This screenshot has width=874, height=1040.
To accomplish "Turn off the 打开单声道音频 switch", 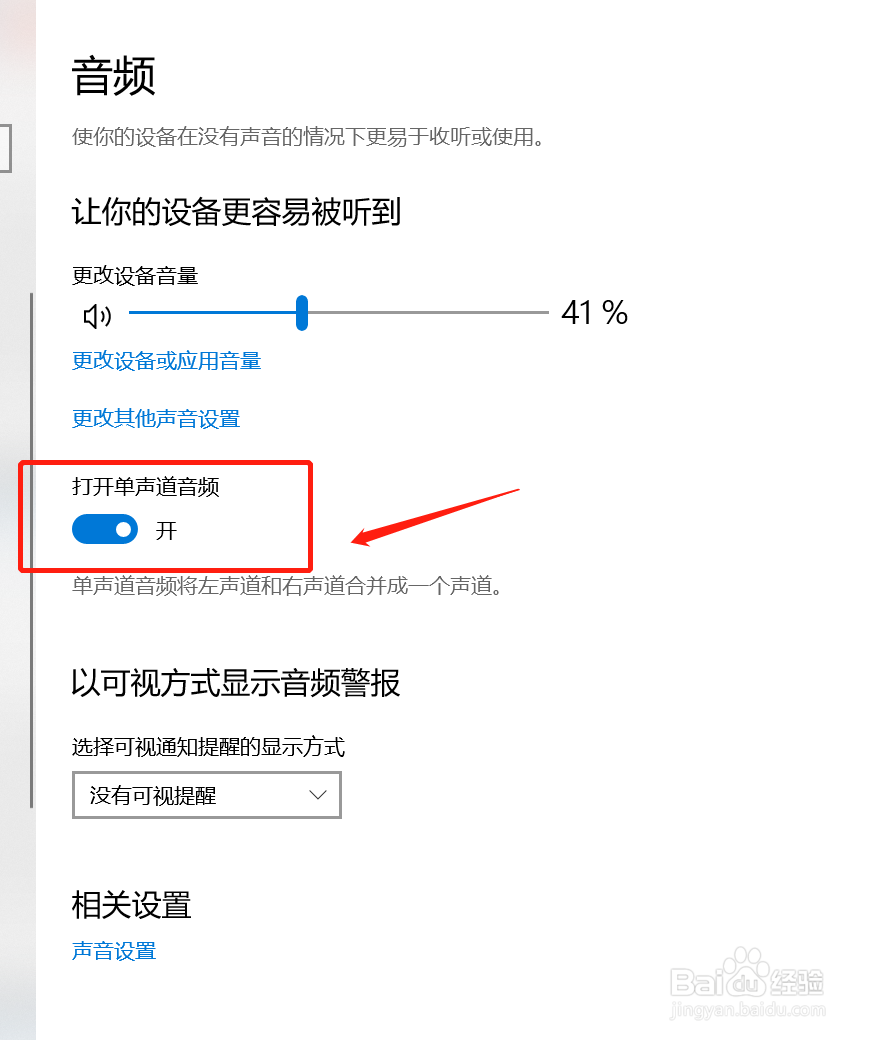I will (x=105, y=529).
